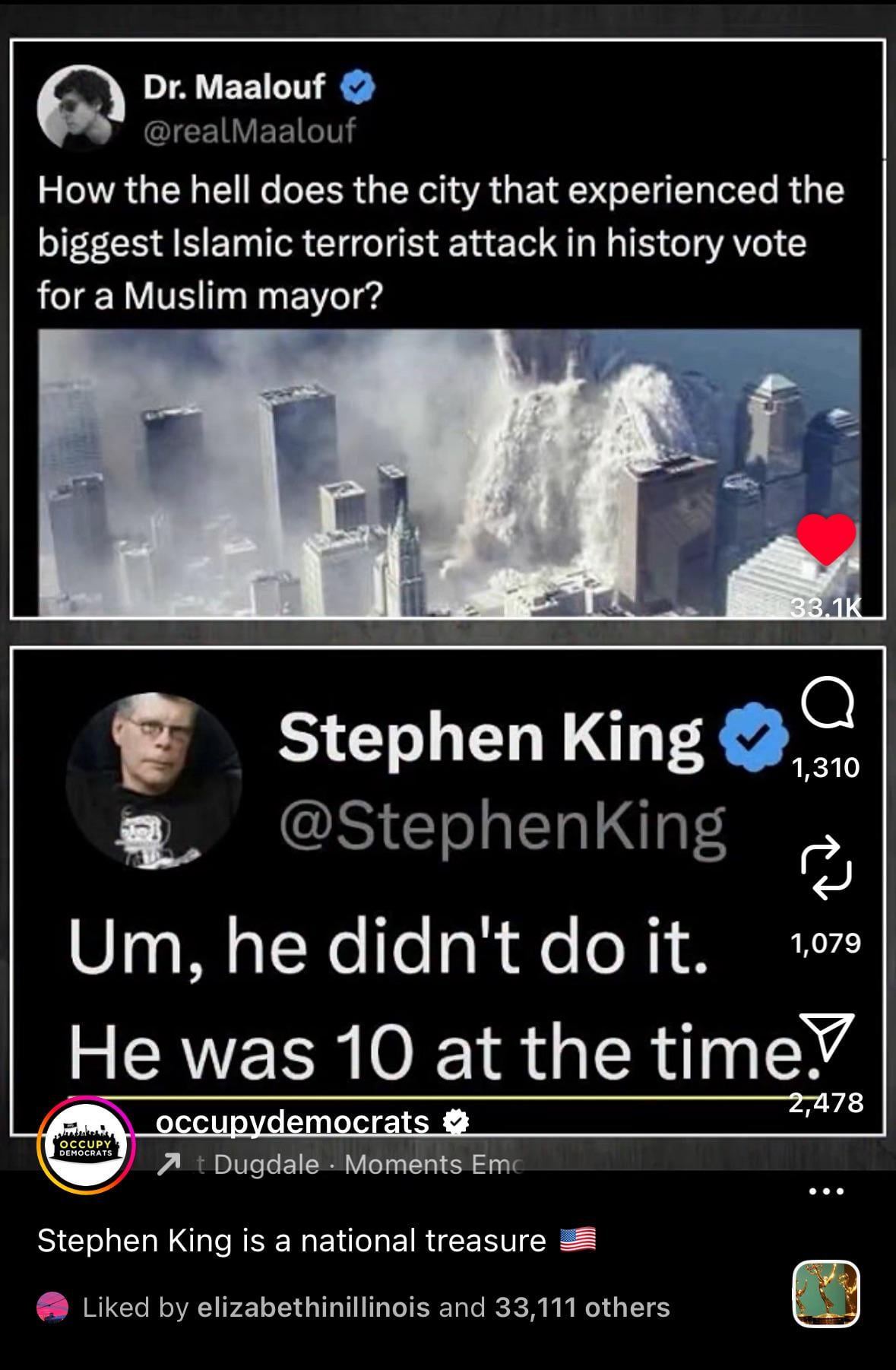The image size is (896, 1370).
Task: Expand the Stephen King national treasure caption
Action: pos(316,1241)
